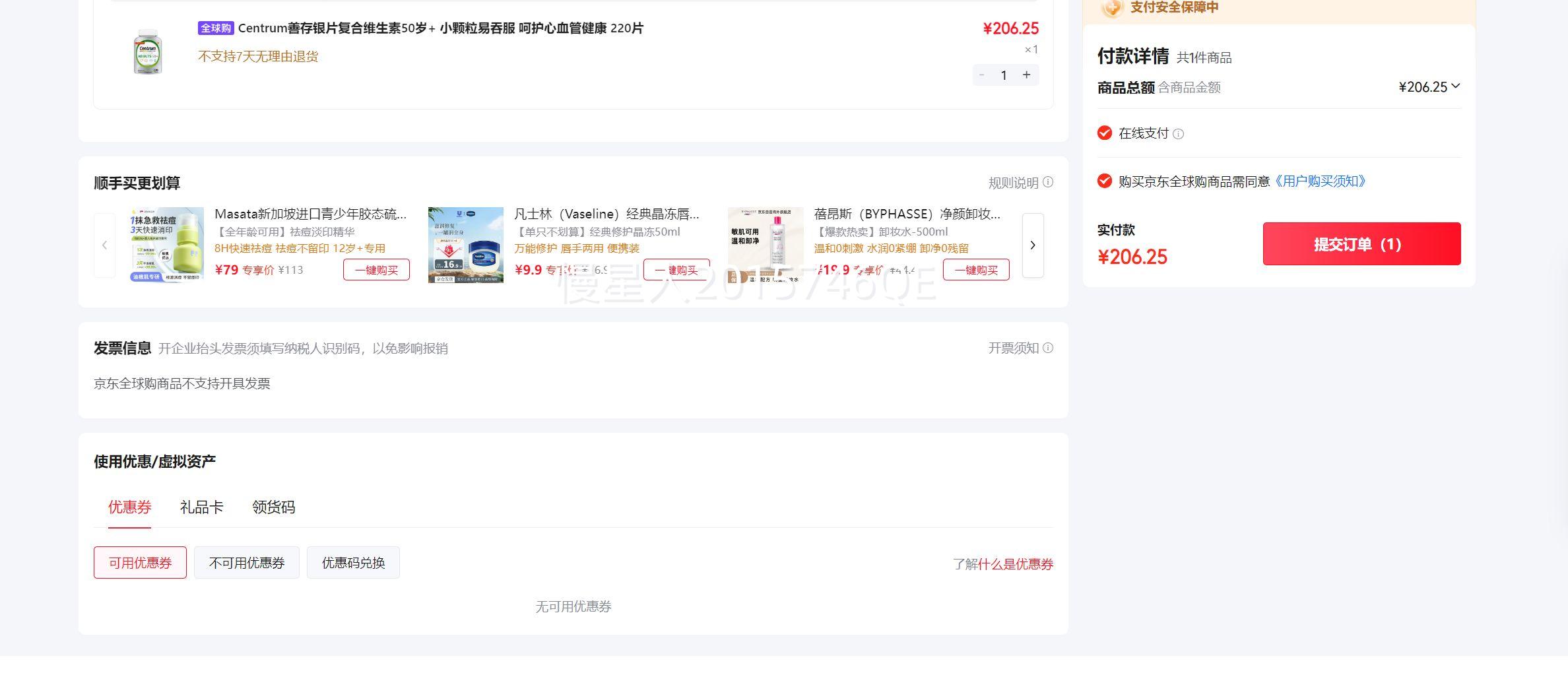Submit order with 提交订单 button
Viewport: 1568px width, 673px height.
tap(1361, 244)
